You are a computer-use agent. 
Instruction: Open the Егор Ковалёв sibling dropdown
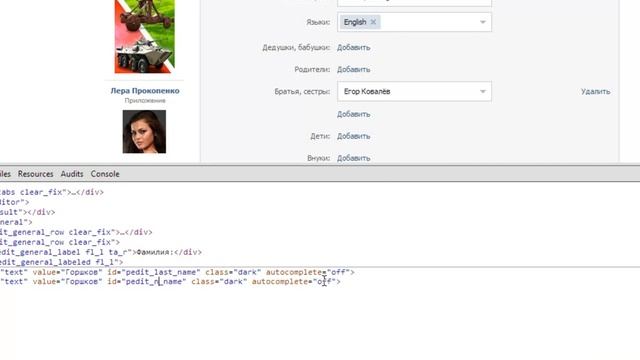pos(414,91)
